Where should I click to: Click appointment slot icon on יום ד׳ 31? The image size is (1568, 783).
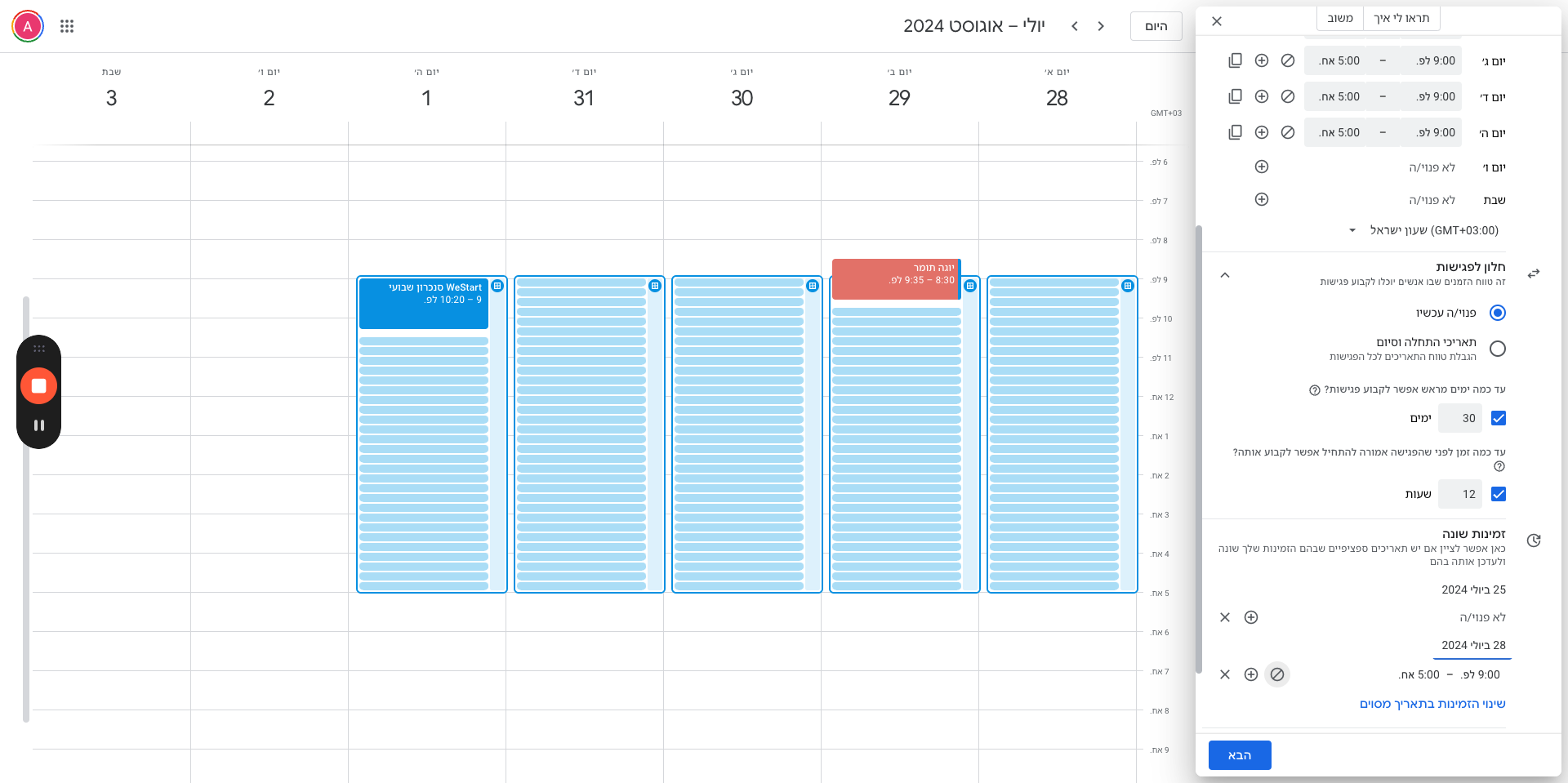click(x=655, y=286)
